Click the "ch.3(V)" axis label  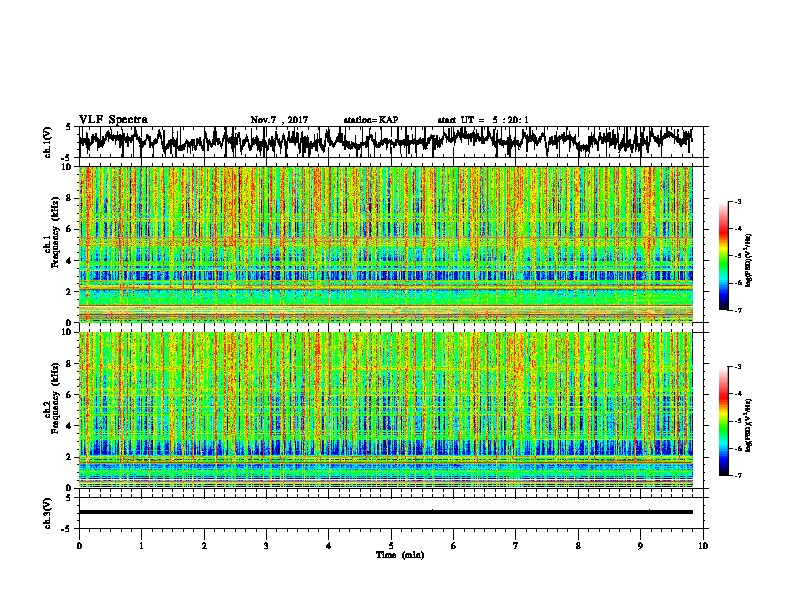click(48, 513)
